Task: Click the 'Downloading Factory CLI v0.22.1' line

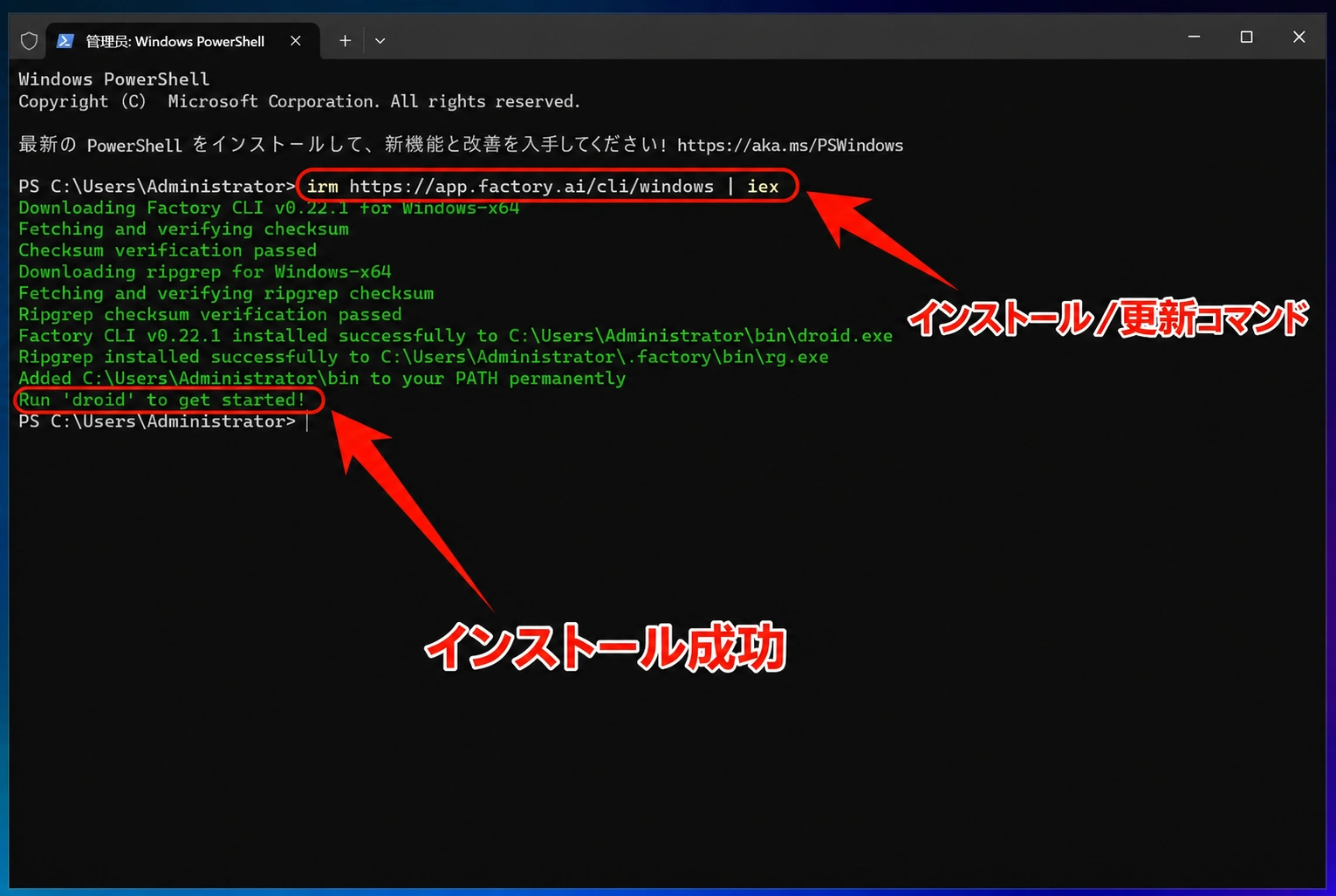Action: 269,208
